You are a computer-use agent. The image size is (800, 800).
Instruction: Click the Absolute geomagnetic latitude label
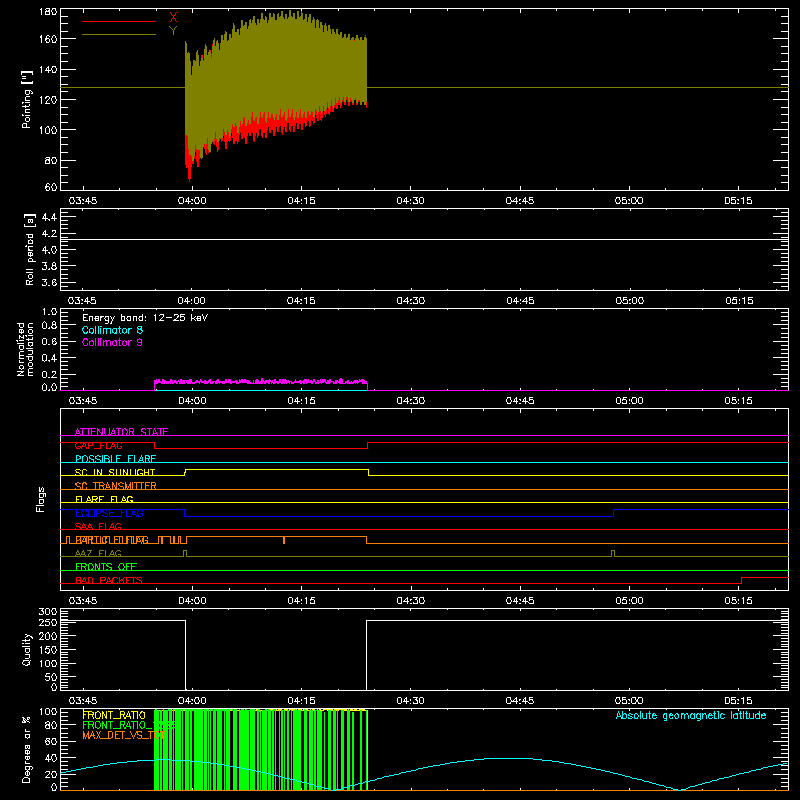(x=691, y=716)
